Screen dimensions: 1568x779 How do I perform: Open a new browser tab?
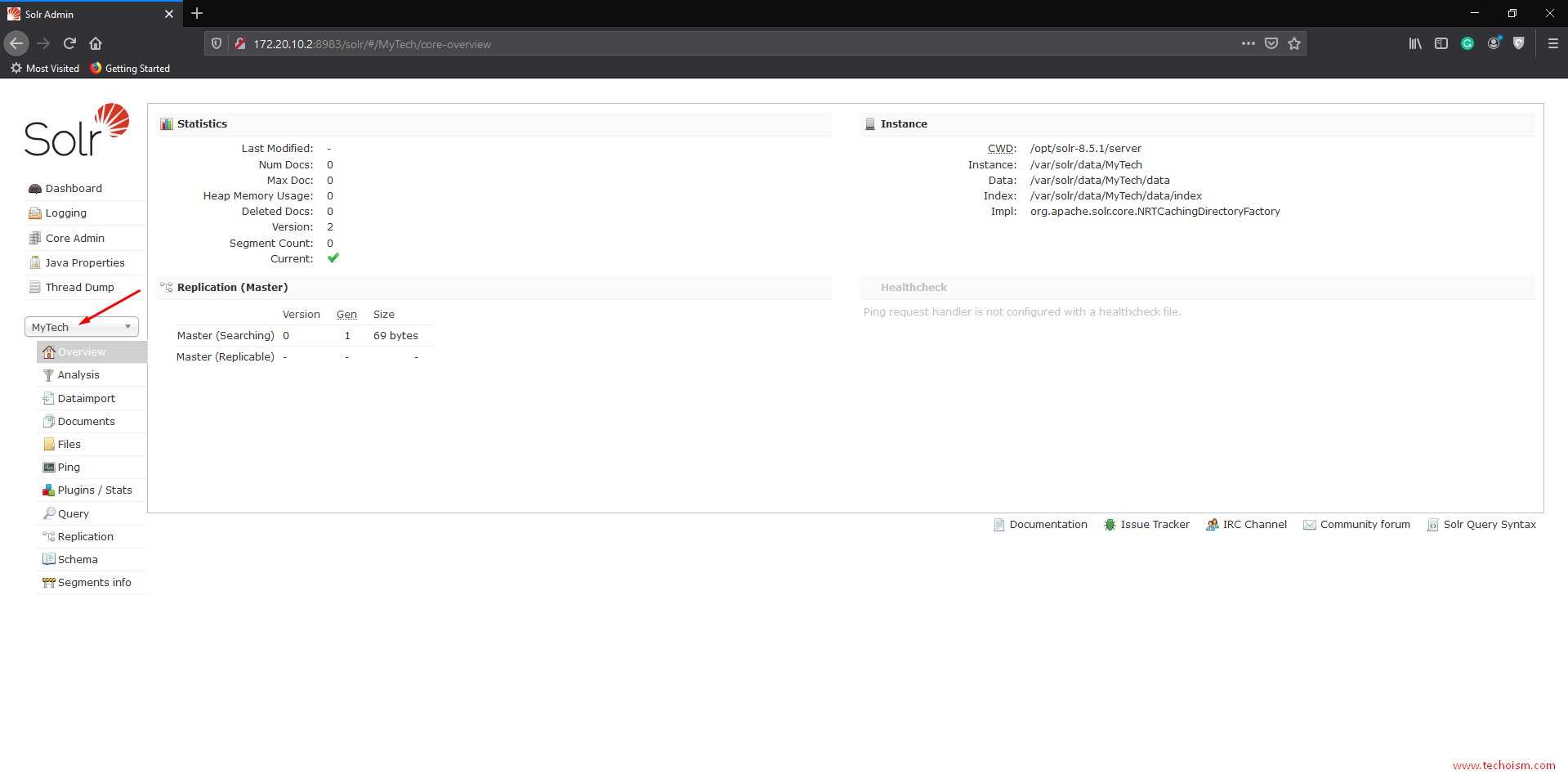point(197,14)
